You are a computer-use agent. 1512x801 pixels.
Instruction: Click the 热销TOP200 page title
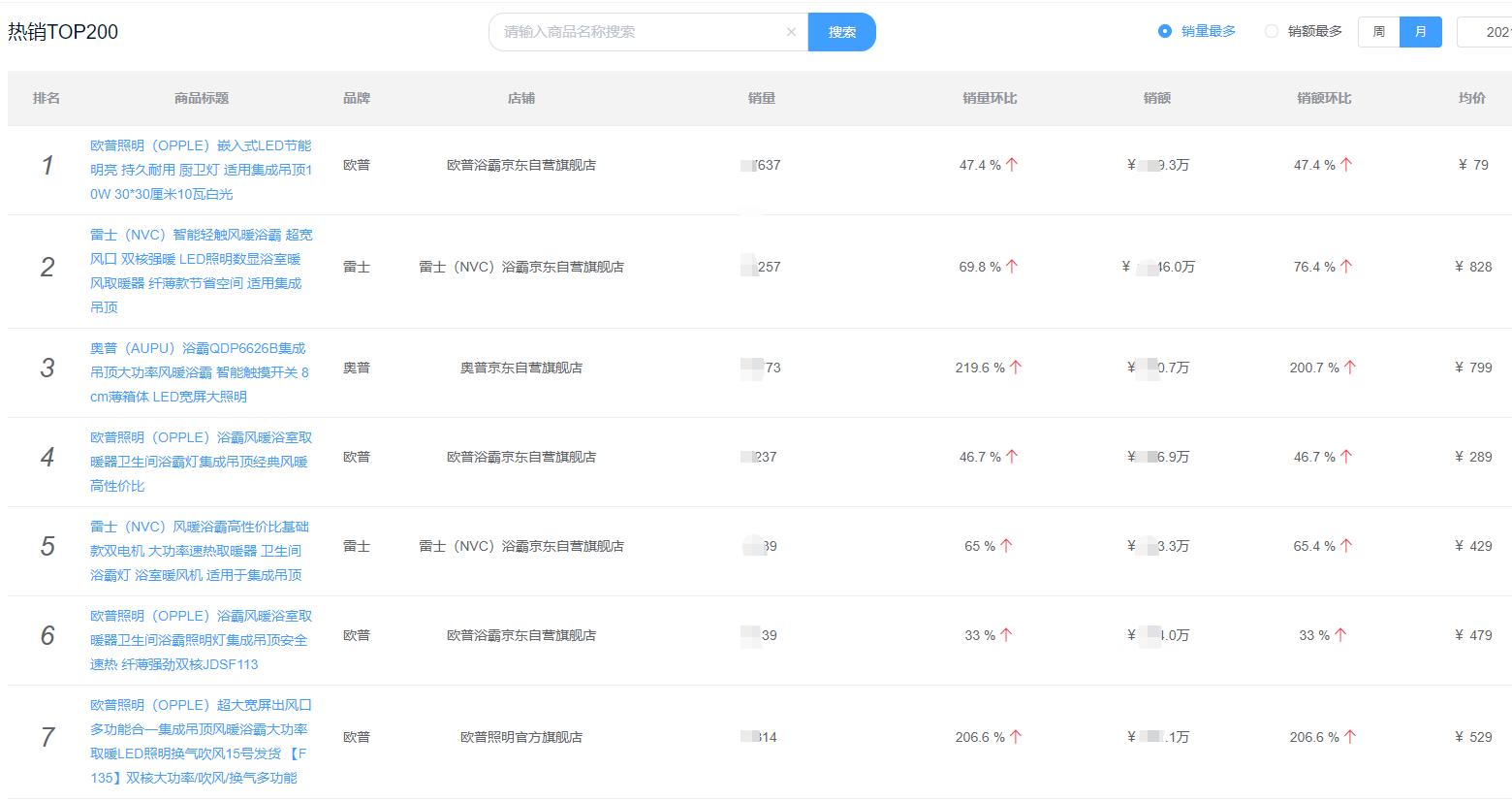pos(63,31)
